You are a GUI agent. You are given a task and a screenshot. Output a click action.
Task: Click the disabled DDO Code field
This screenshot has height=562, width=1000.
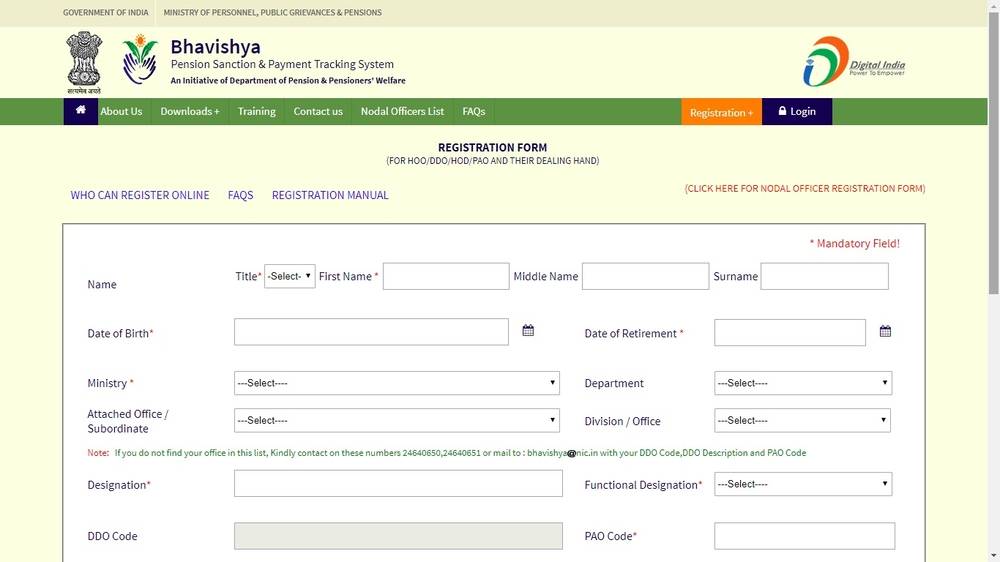click(398, 536)
